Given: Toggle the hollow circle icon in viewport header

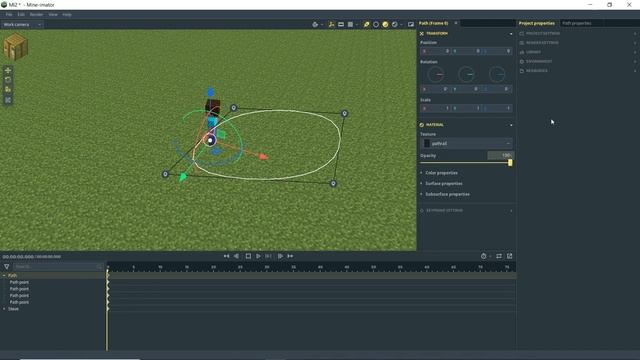Looking at the screenshot, I should [x=376, y=24].
